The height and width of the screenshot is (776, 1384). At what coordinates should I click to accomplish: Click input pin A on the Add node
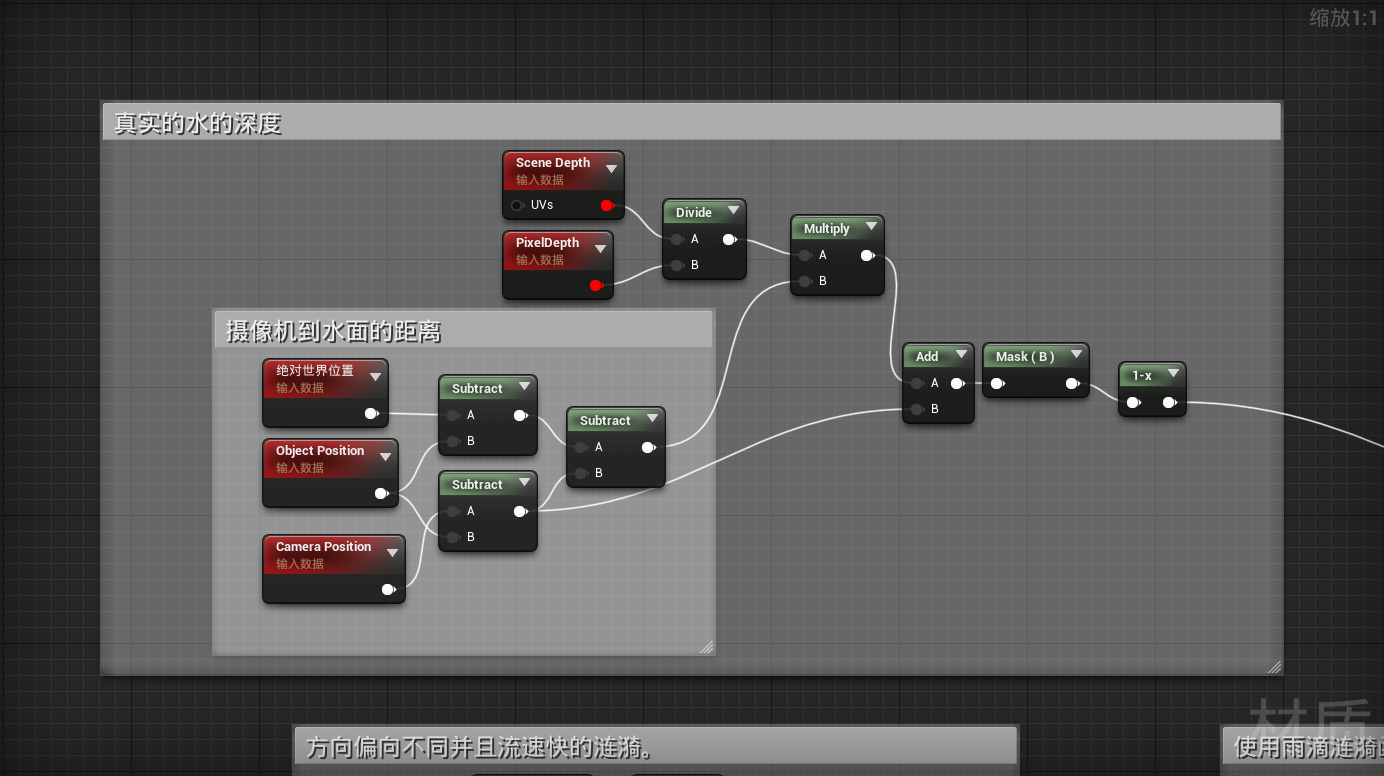point(917,383)
